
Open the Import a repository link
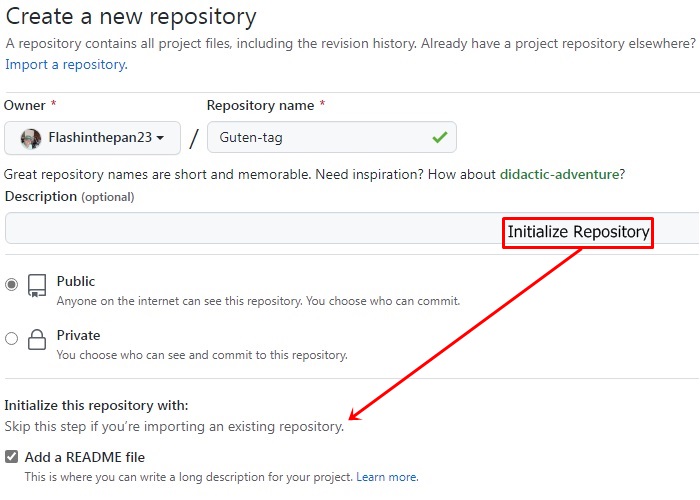(x=66, y=65)
